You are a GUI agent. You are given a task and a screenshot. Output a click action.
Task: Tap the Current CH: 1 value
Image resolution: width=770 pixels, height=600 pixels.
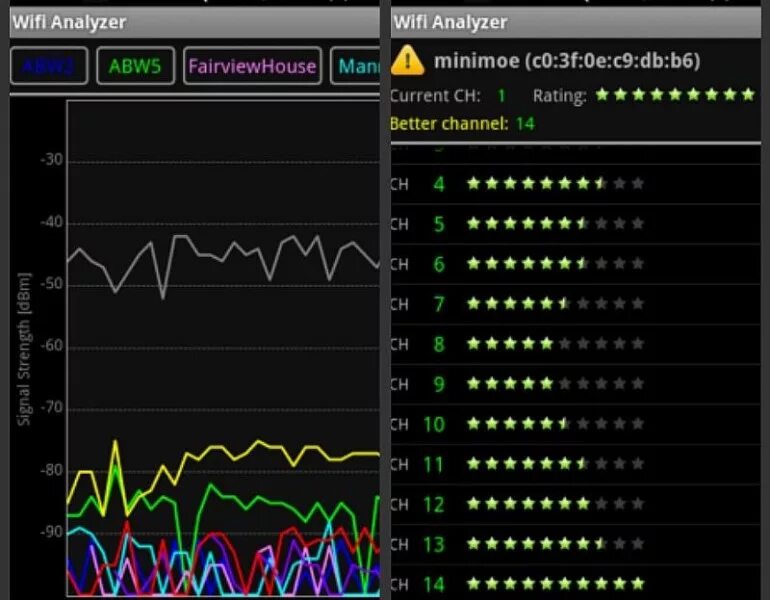[501, 95]
